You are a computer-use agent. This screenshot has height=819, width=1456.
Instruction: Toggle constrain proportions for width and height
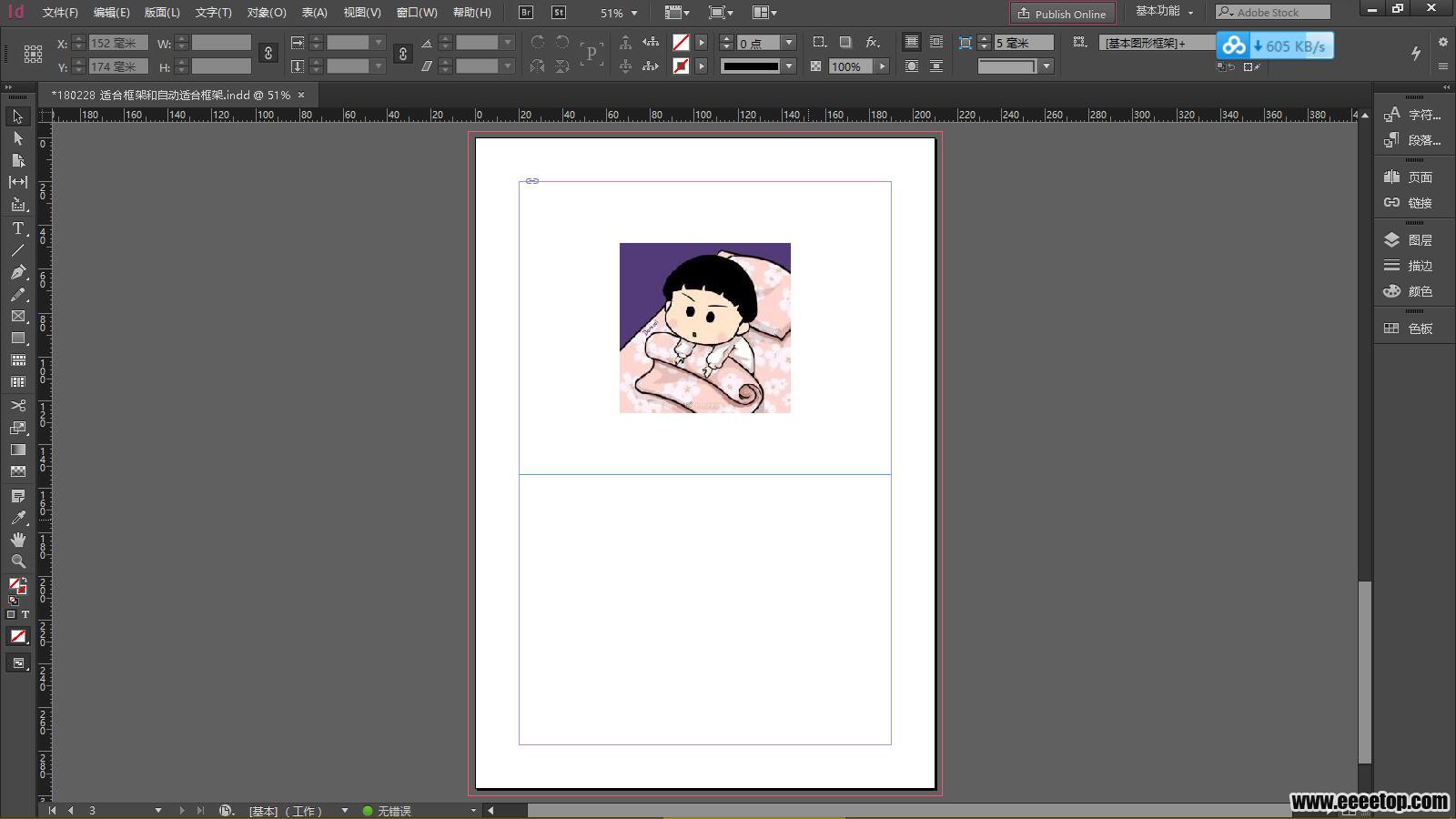pos(268,54)
